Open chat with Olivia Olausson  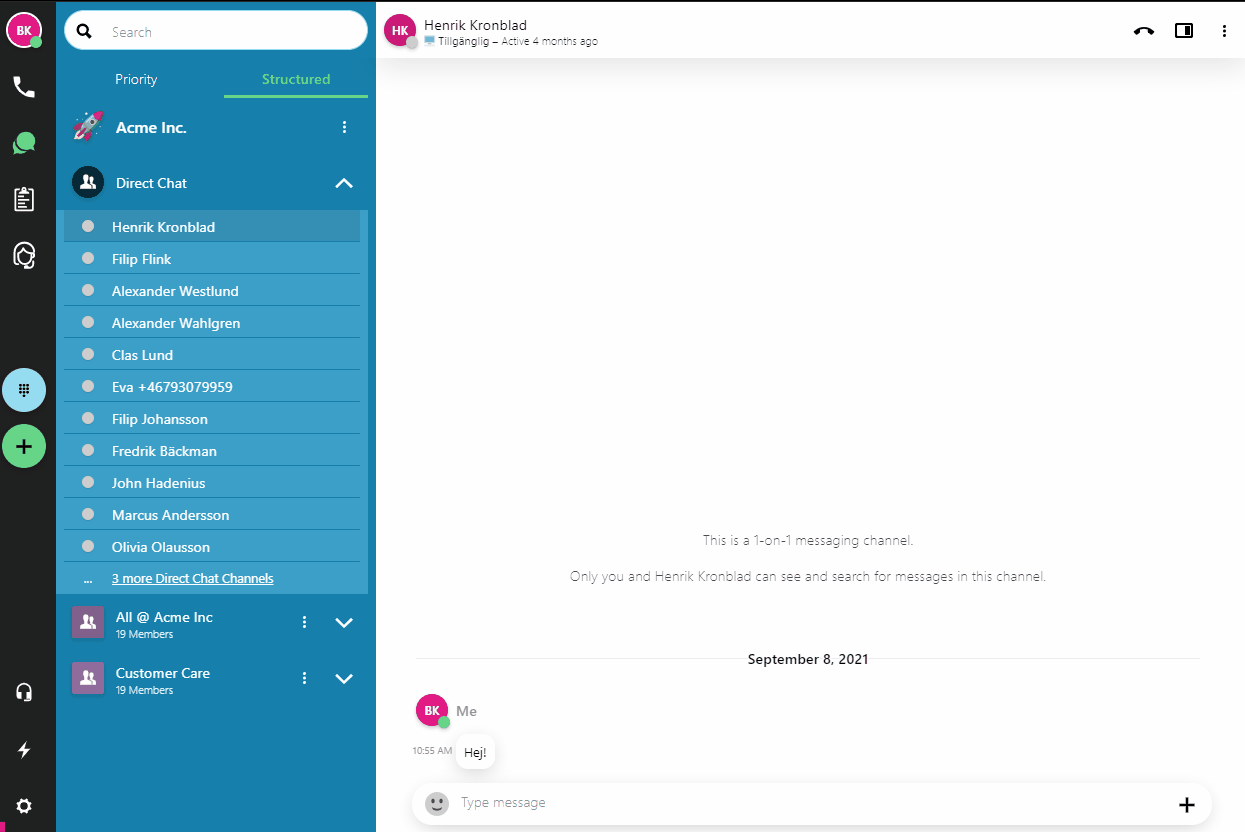(212, 547)
